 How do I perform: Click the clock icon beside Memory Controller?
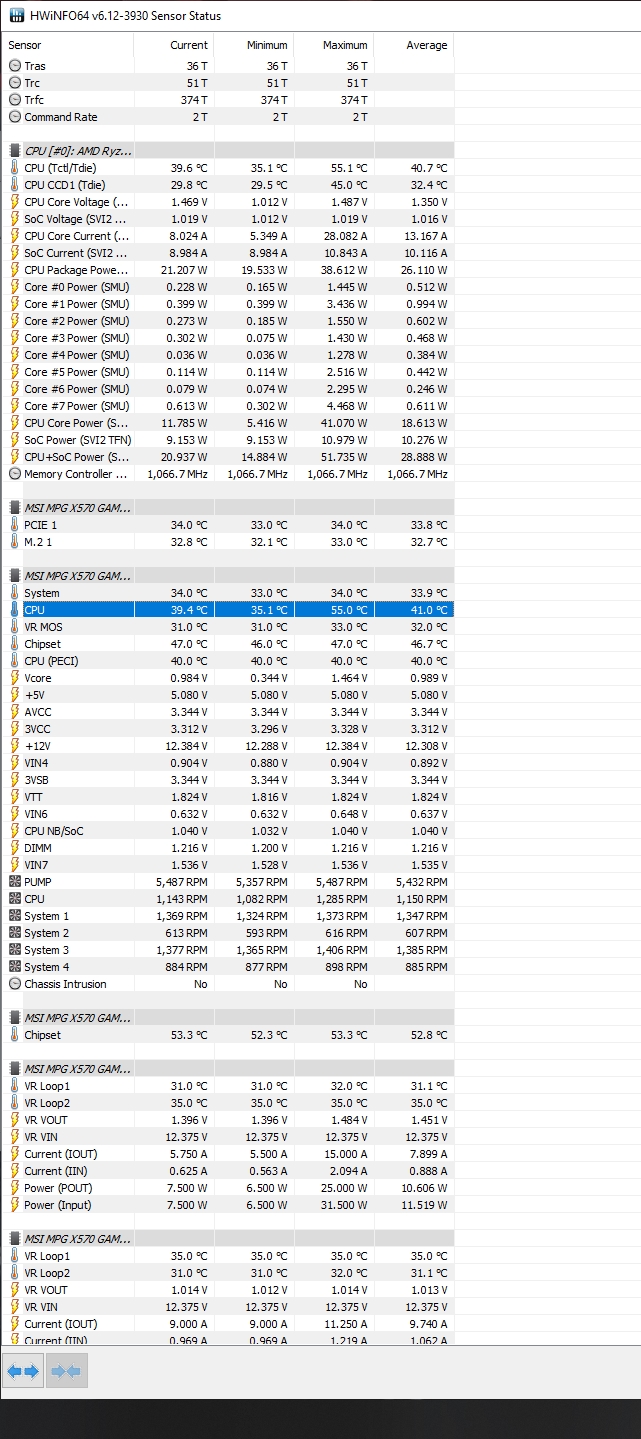pos(14,474)
